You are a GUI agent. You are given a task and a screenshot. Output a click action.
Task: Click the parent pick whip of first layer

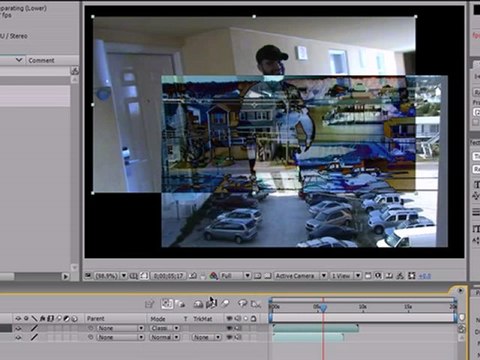pyautogui.click(x=91, y=328)
